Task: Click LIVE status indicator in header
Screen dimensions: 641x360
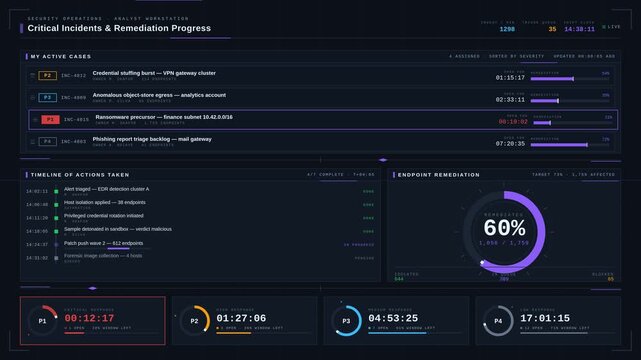Action: click(611, 27)
